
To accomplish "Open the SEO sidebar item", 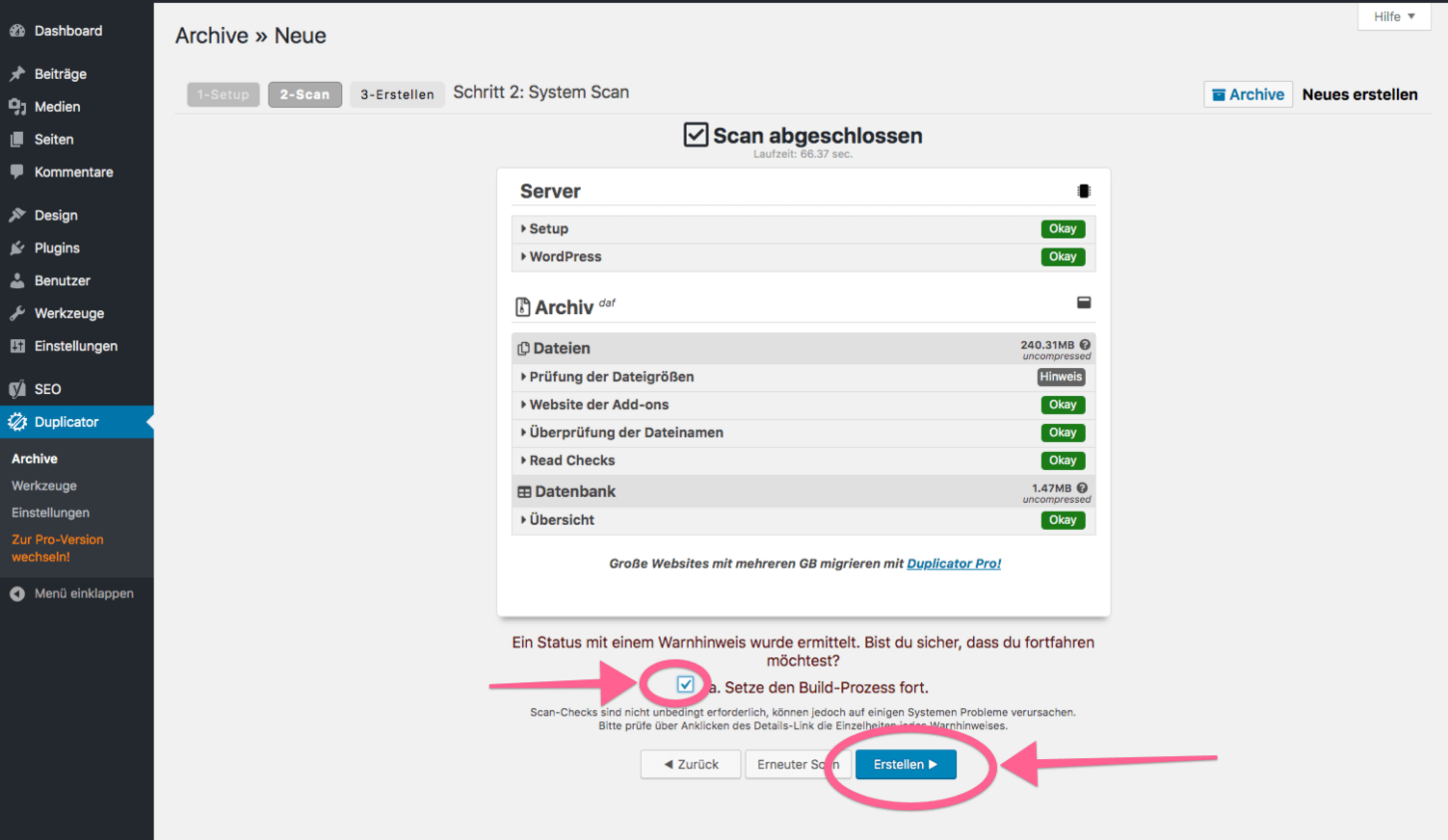I will coord(47,389).
